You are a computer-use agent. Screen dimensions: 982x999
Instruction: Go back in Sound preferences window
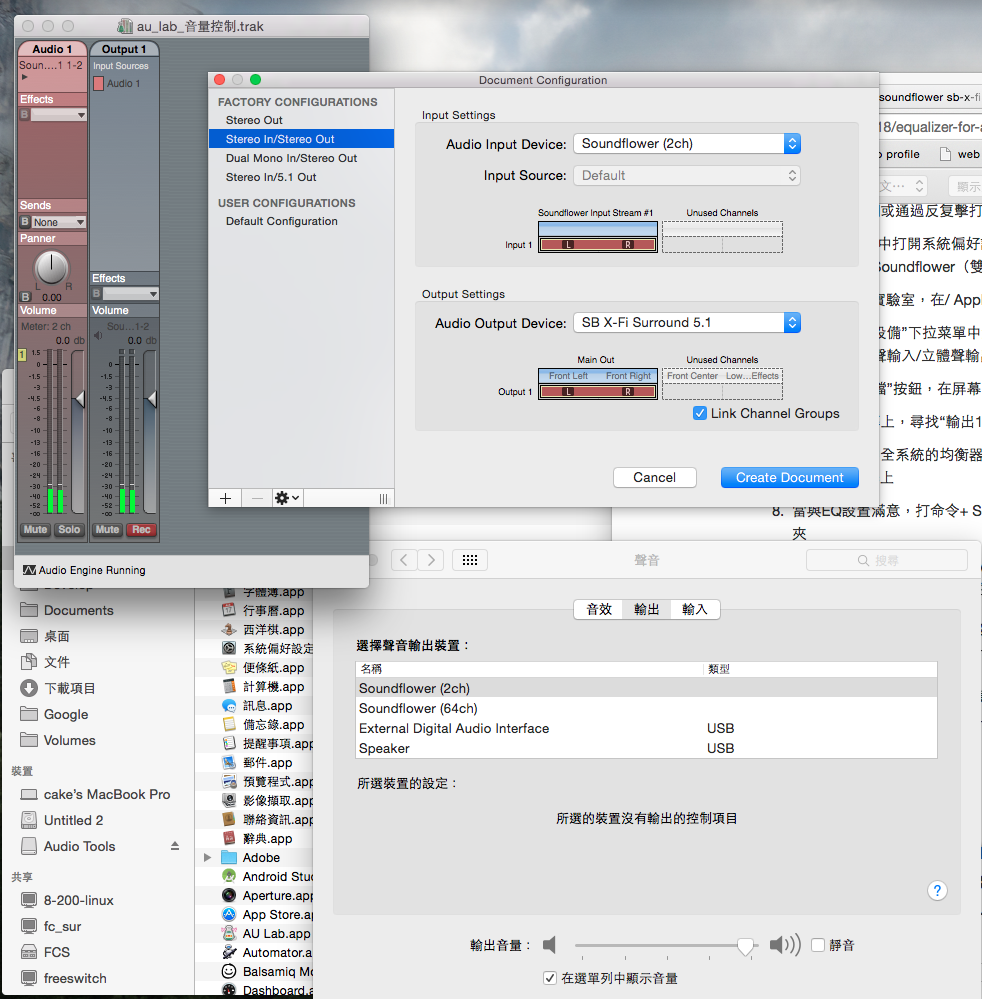point(404,560)
